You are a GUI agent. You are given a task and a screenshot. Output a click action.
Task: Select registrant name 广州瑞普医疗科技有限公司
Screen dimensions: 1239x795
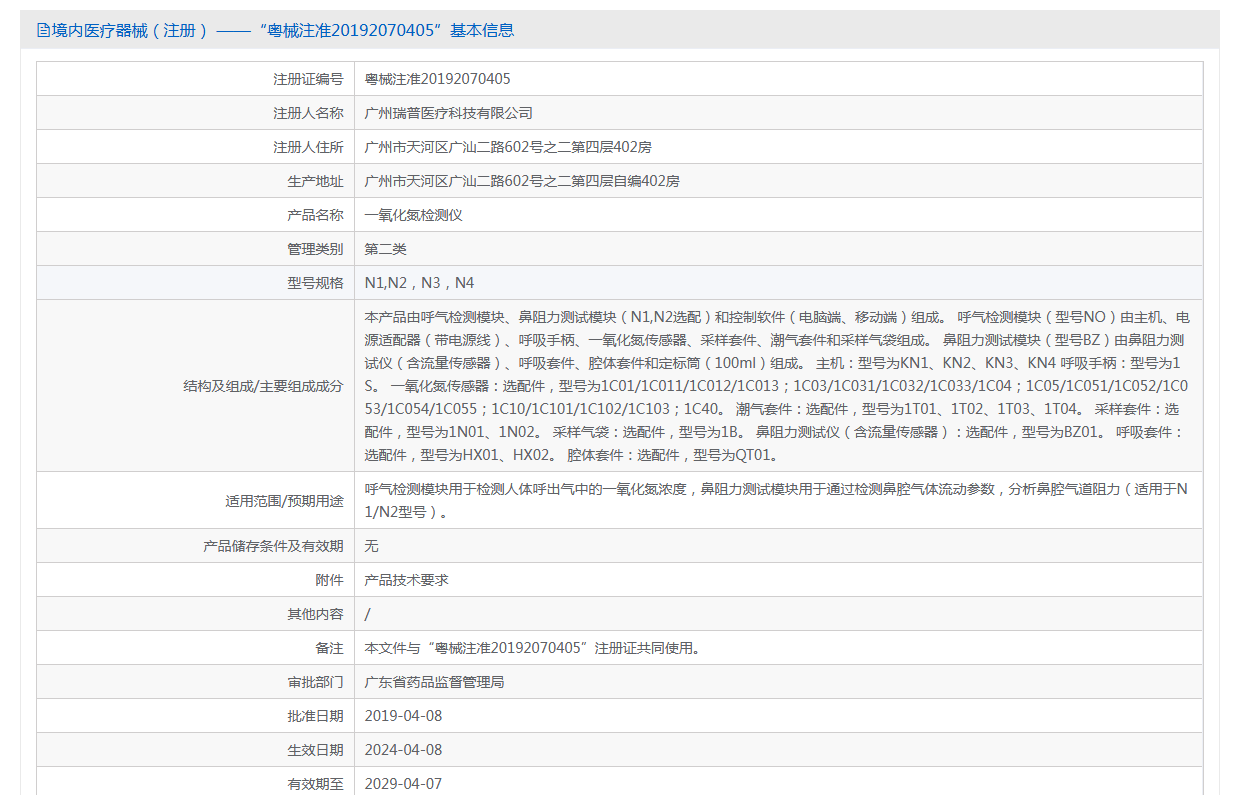(449, 113)
